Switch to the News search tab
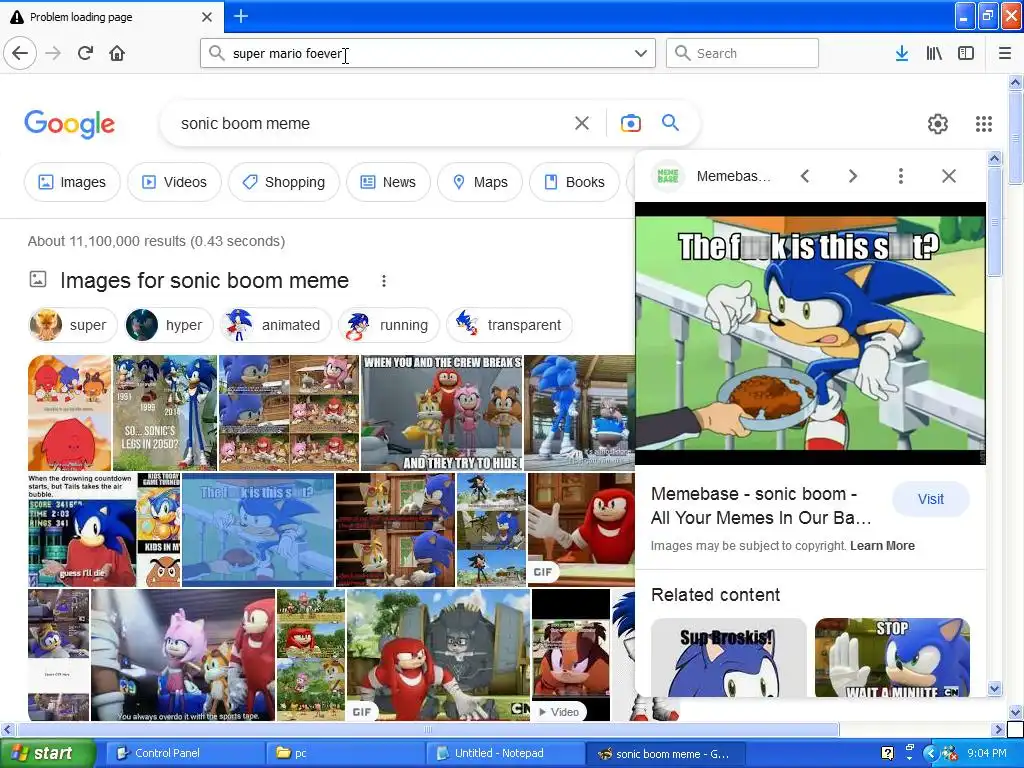This screenshot has height=768, width=1024. click(x=389, y=182)
